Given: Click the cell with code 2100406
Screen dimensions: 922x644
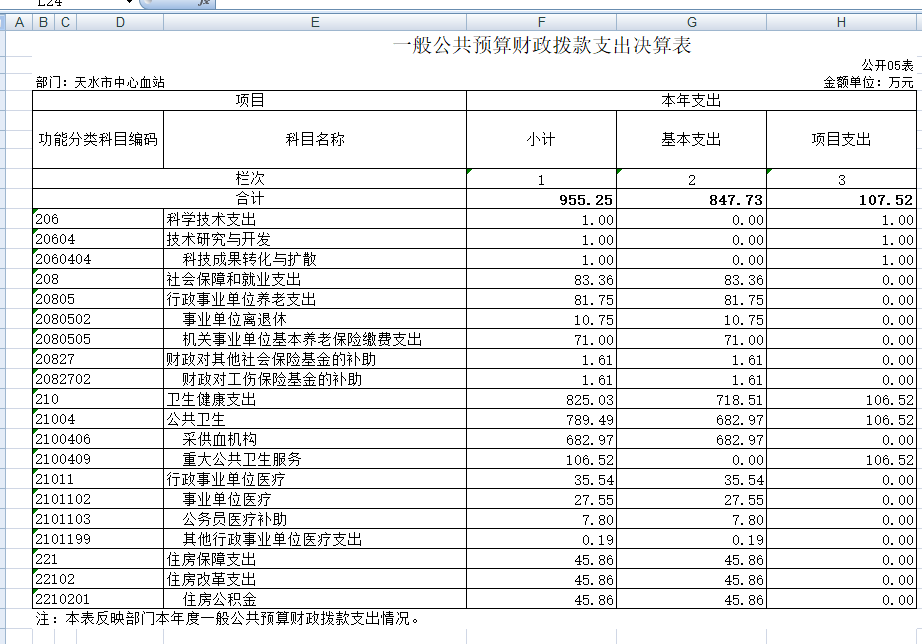Looking at the screenshot, I should [x=98, y=440].
